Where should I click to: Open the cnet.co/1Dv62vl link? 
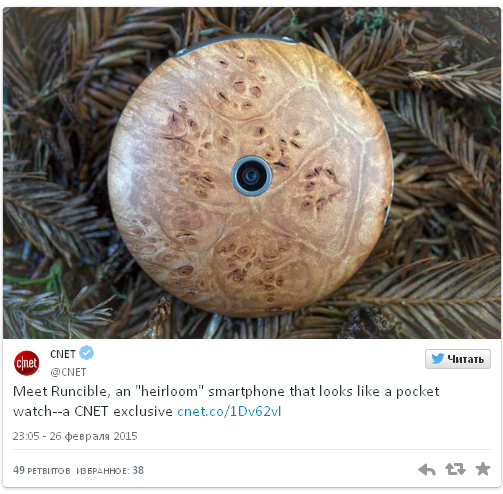[x=229, y=411]
